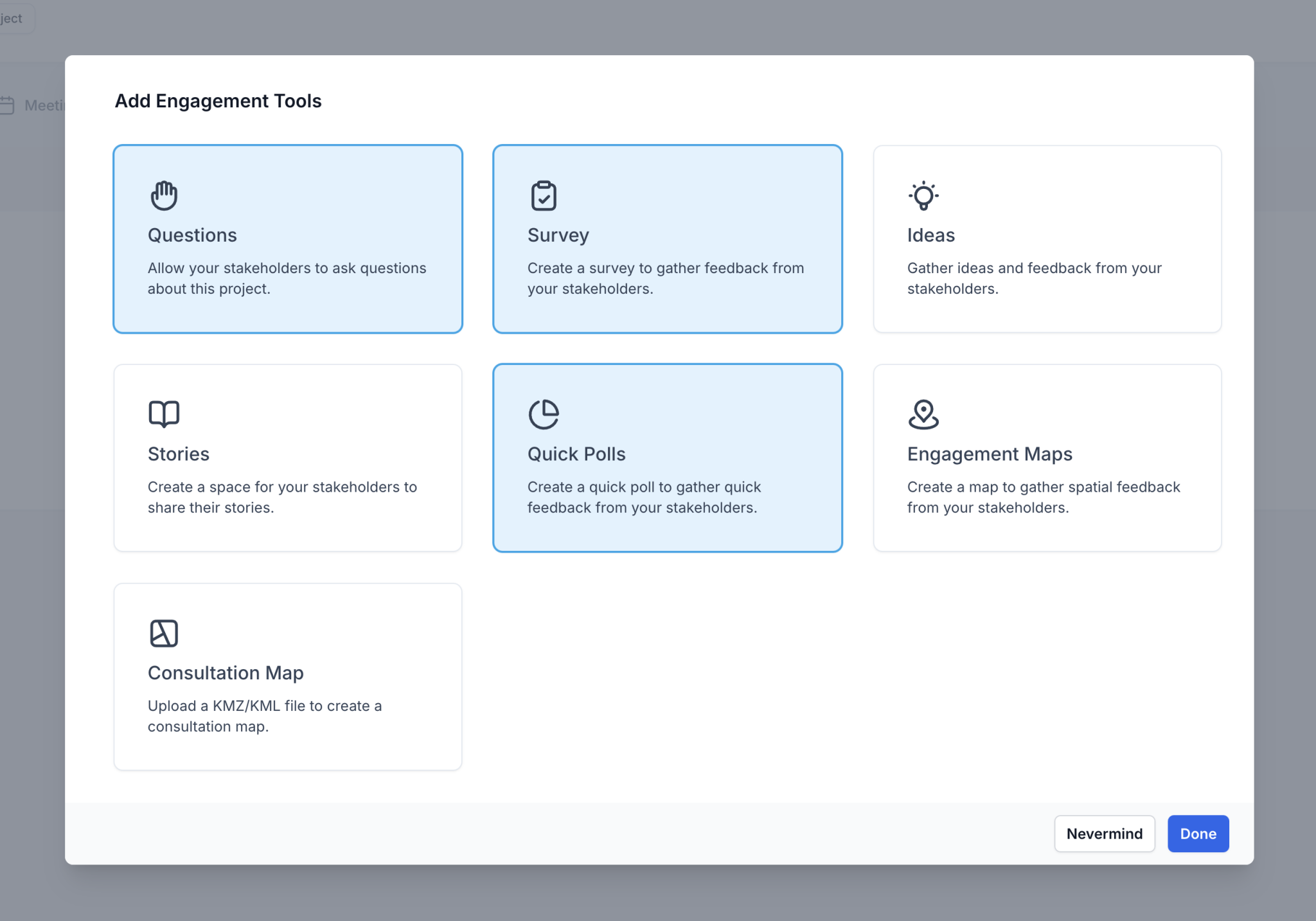Click the raised hand Questions icon

point(164,195)
